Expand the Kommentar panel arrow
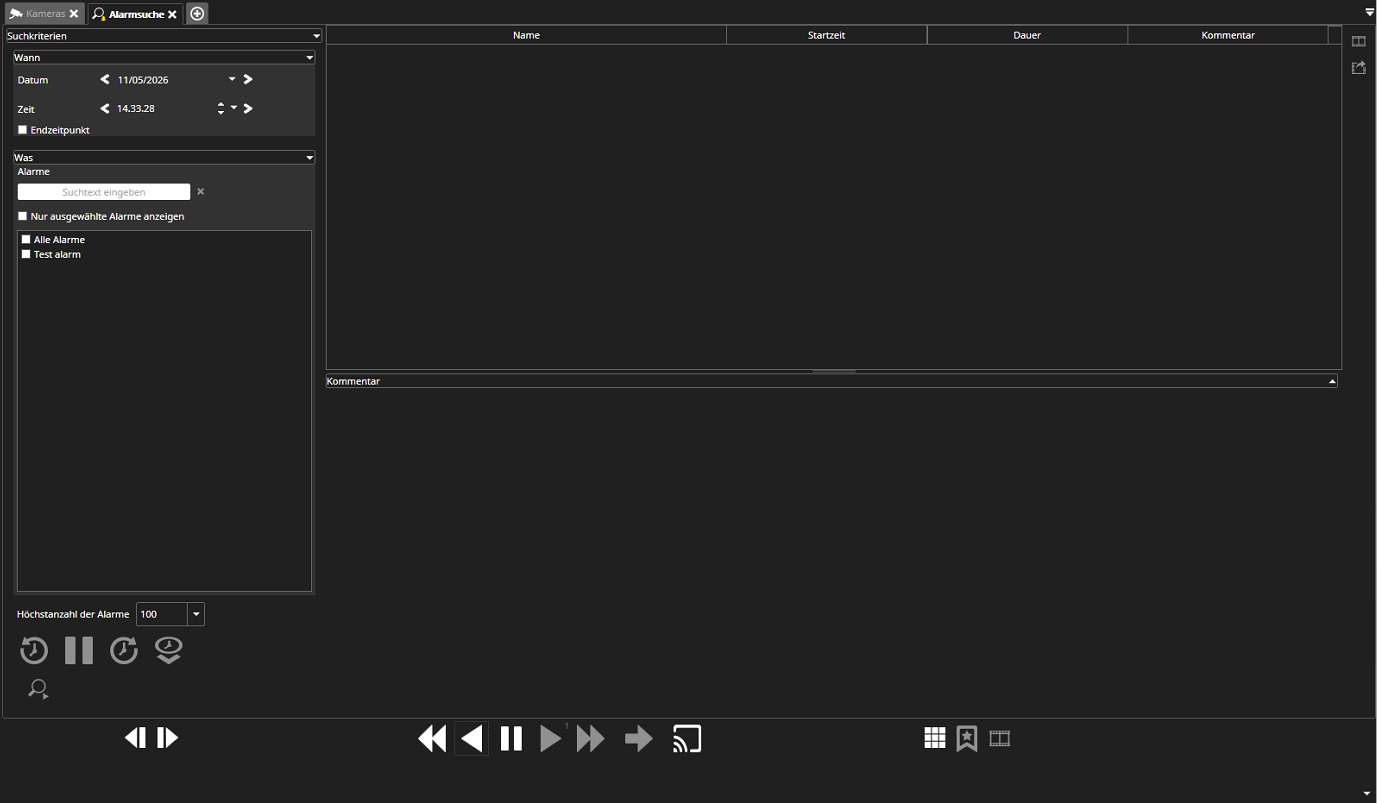 [1332, 381]
